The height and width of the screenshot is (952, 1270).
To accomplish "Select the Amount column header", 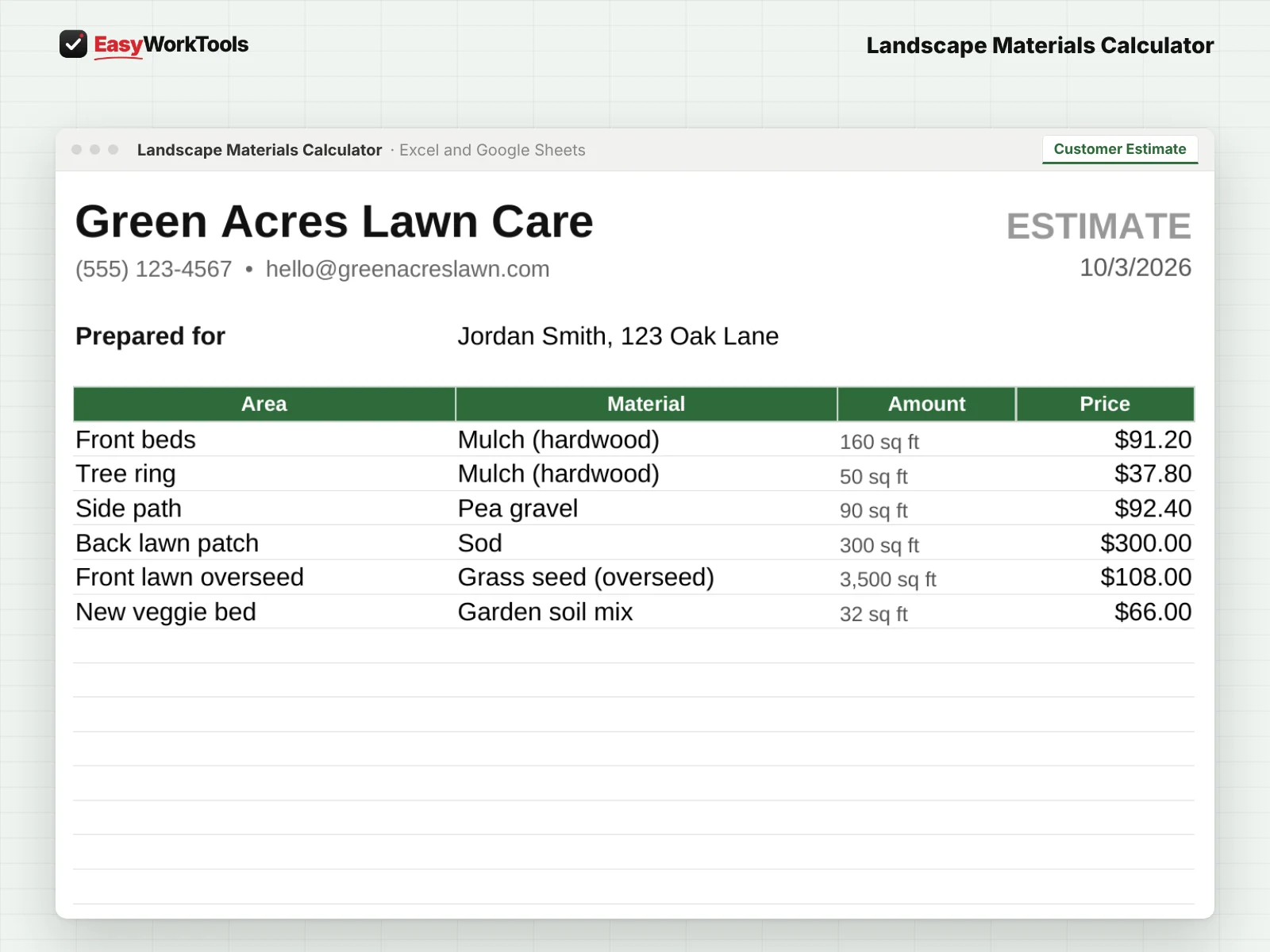I will pos(926,404).
